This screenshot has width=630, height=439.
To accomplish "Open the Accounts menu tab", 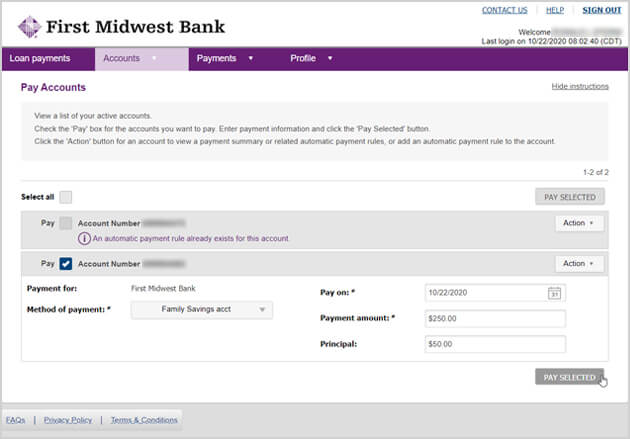I will [x=131, y=59].
